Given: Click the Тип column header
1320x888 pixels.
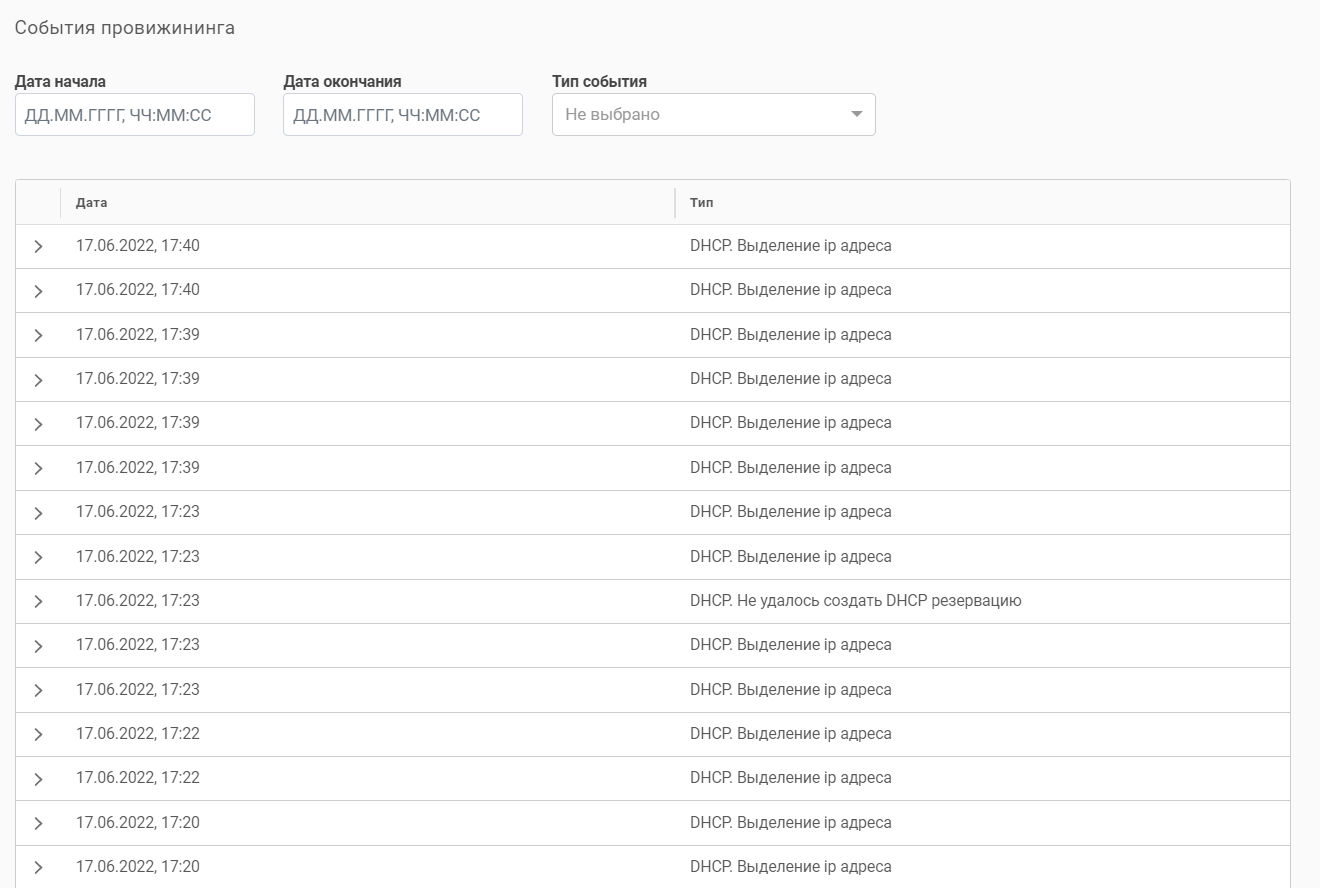Looking at the screenshot, I should tap(702, 203).
